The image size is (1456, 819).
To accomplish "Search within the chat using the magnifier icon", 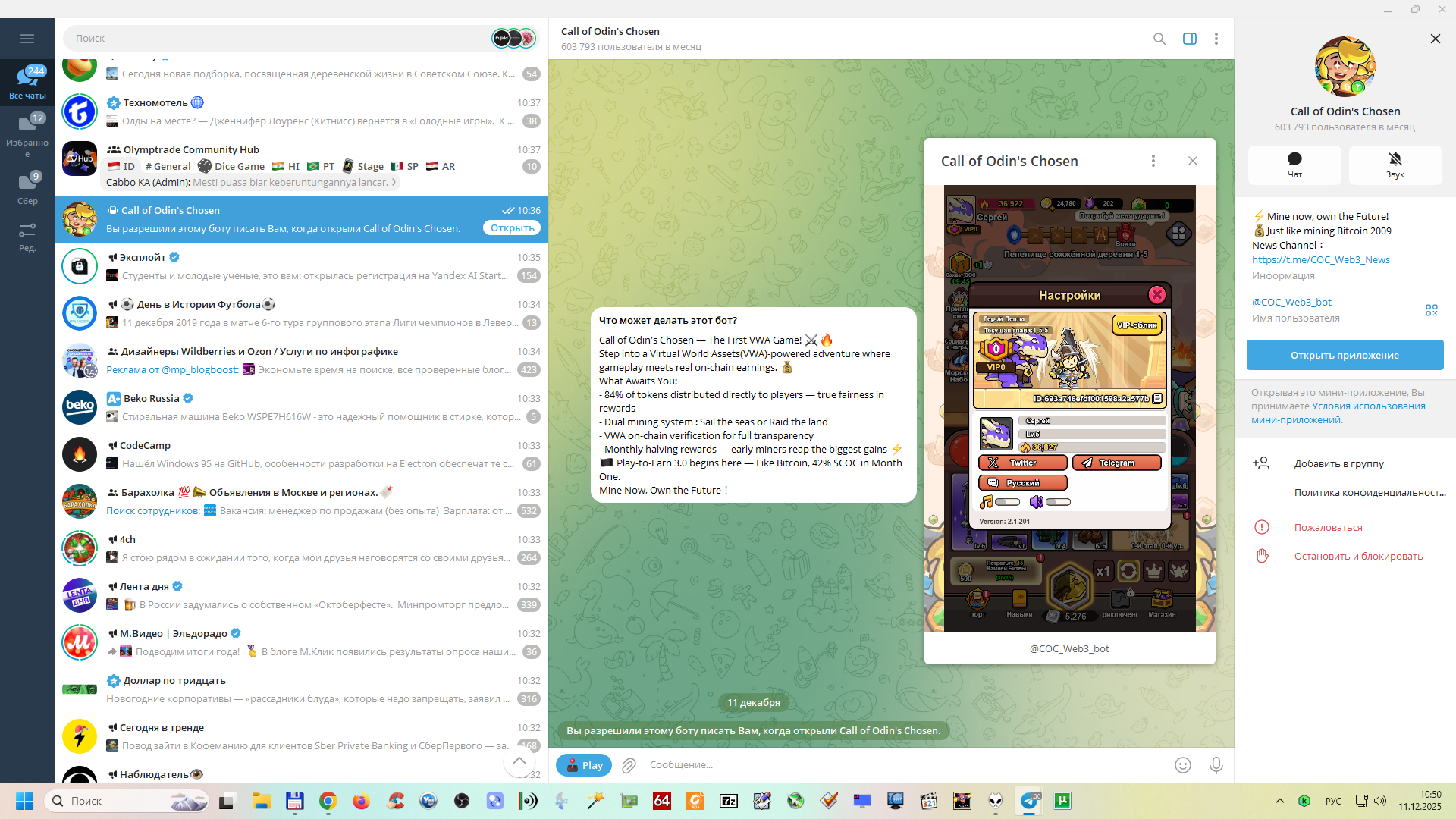I will point(1159,39).
